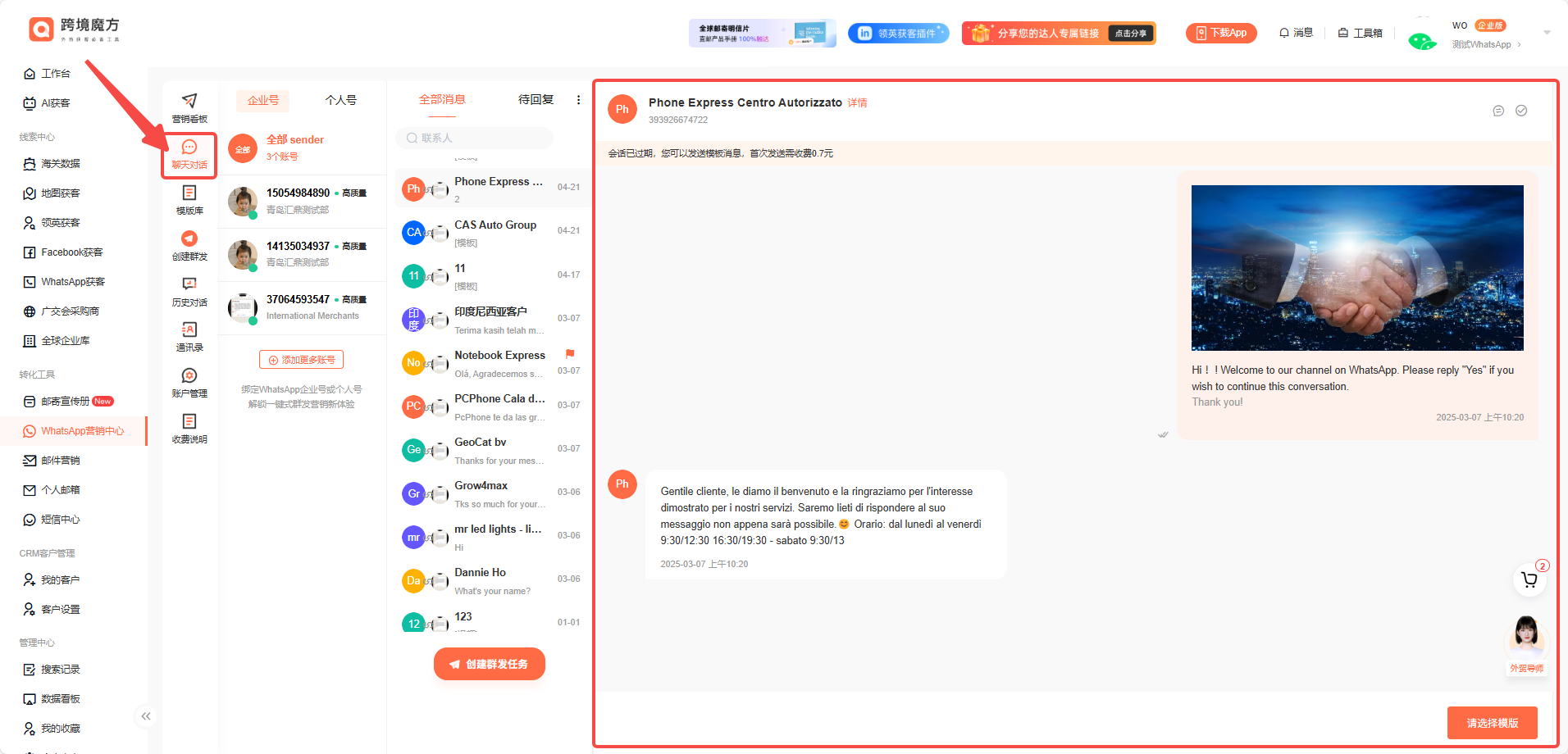Click 添加更多账号 button

[301, 360]
